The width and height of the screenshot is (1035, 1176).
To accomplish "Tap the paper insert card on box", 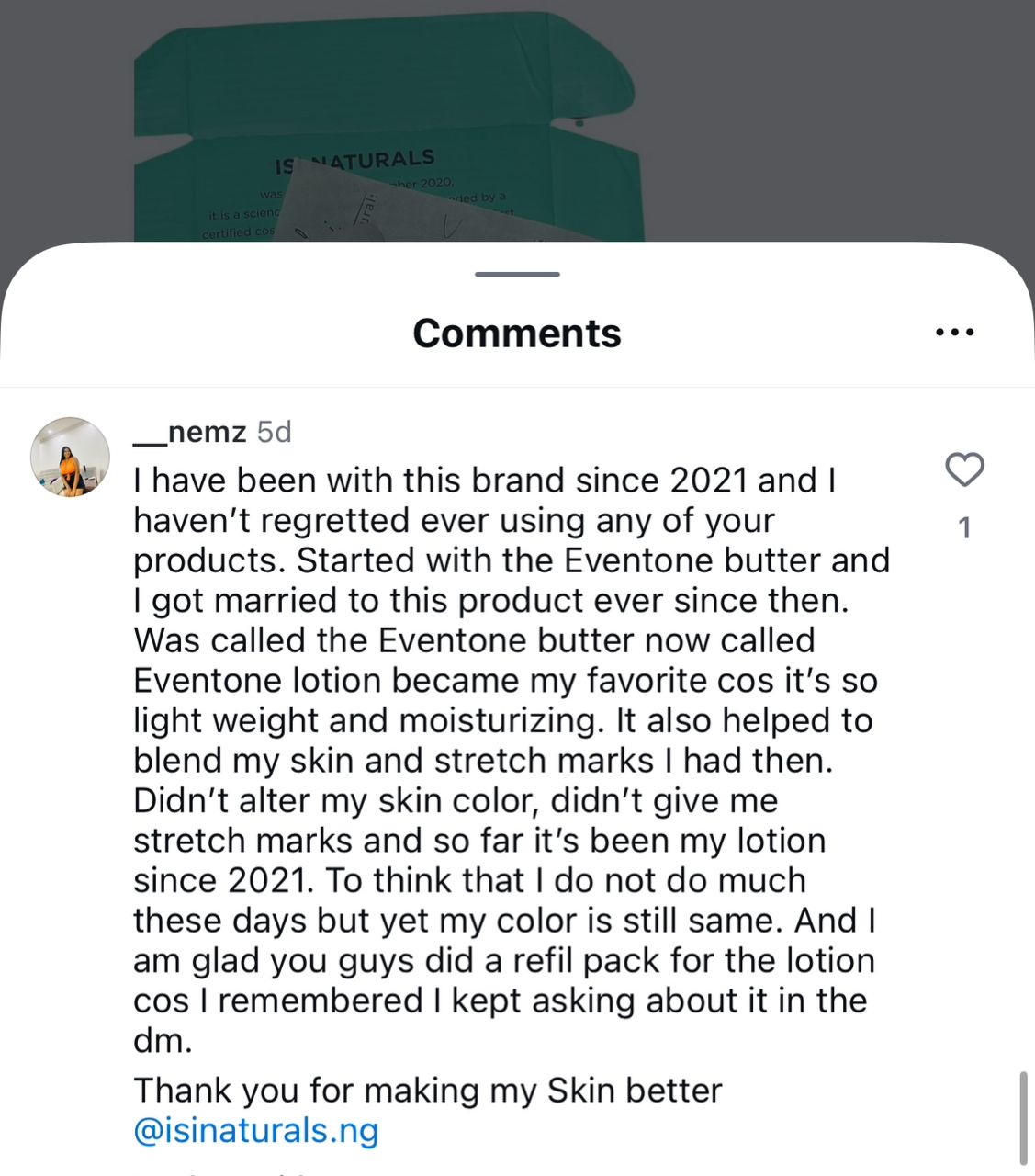I will (404, 211).
